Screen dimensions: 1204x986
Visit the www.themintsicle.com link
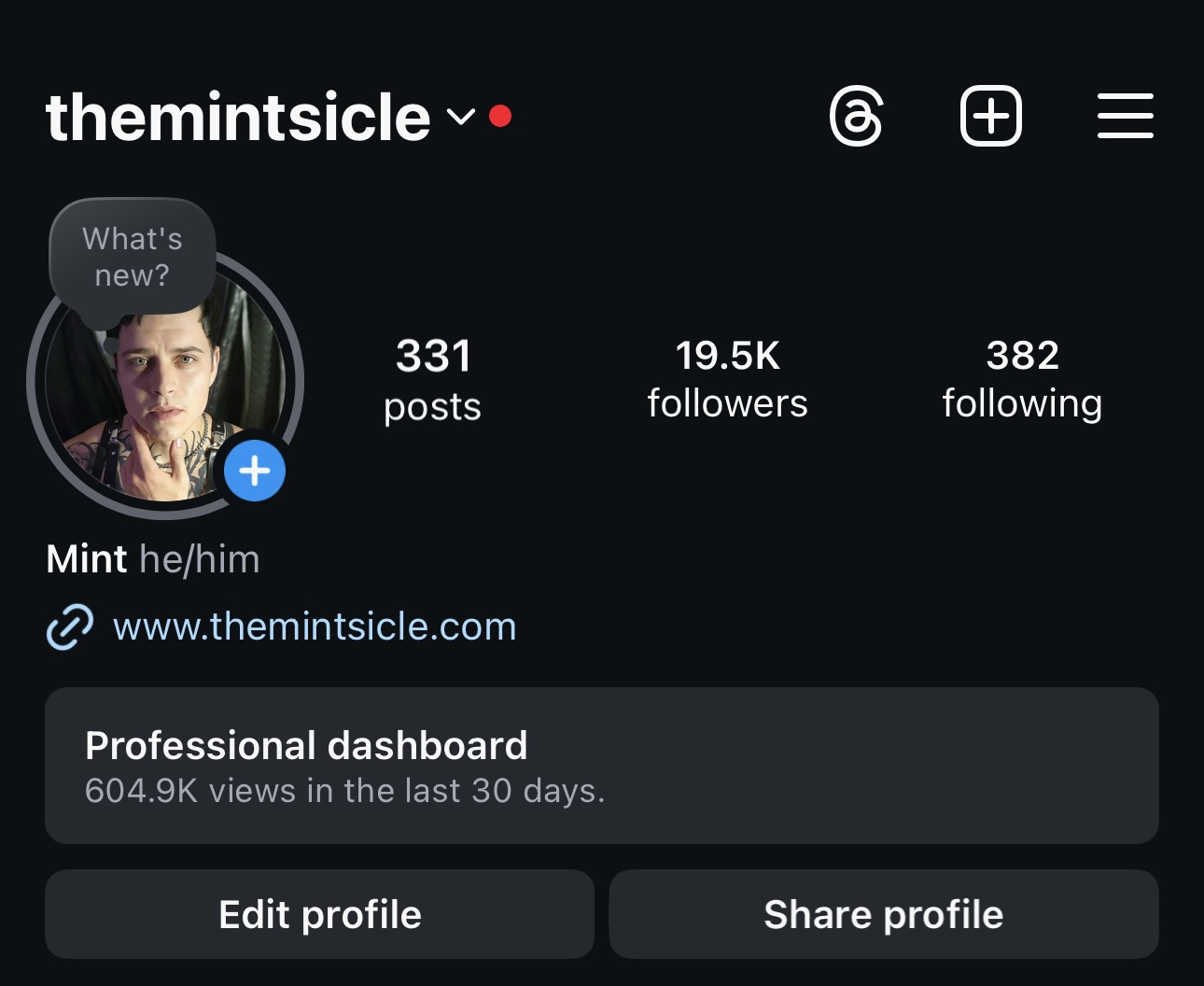(x=315, y=627)
